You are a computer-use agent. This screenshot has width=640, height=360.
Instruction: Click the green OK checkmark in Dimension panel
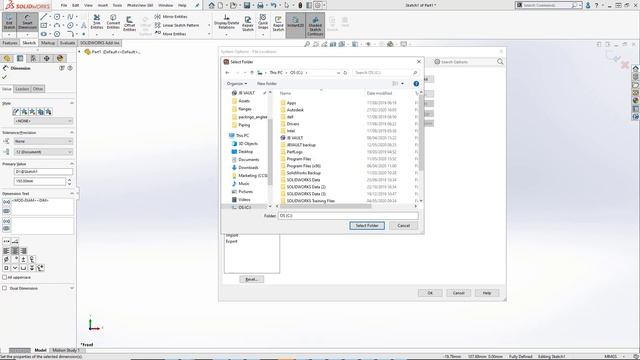pos(4,77)
